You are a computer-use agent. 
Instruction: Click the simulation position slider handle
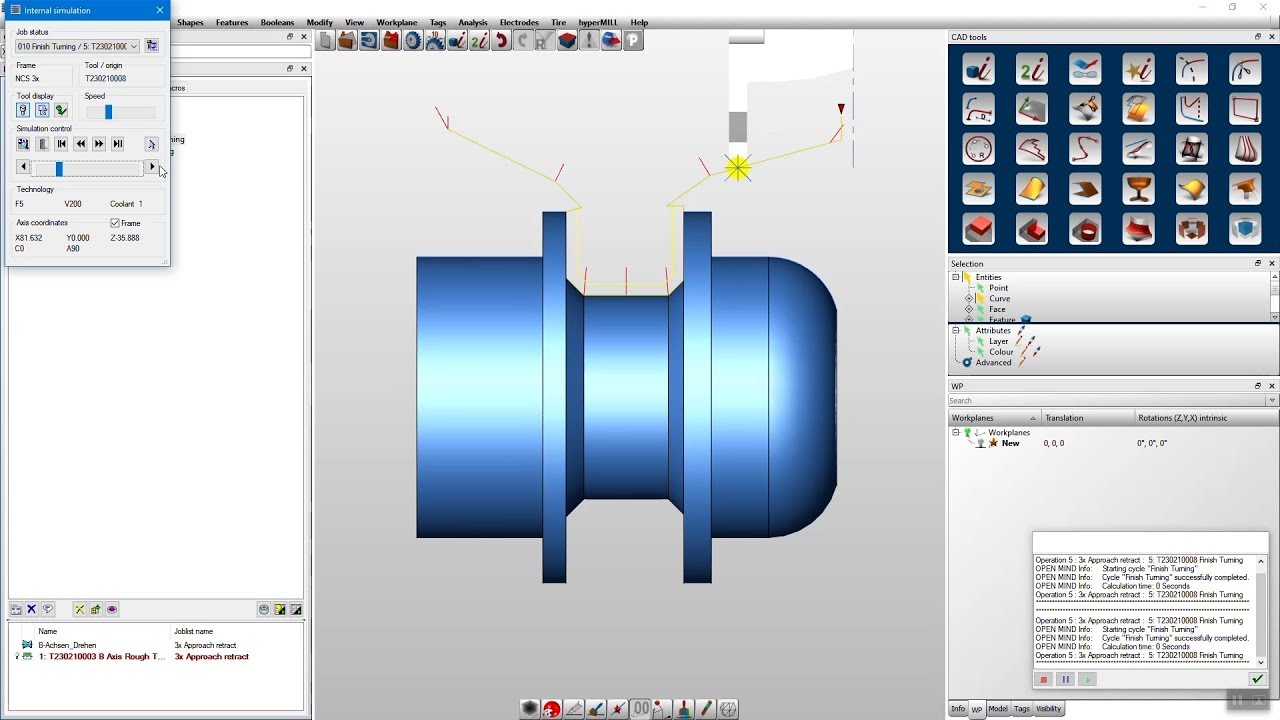point(59,169)
